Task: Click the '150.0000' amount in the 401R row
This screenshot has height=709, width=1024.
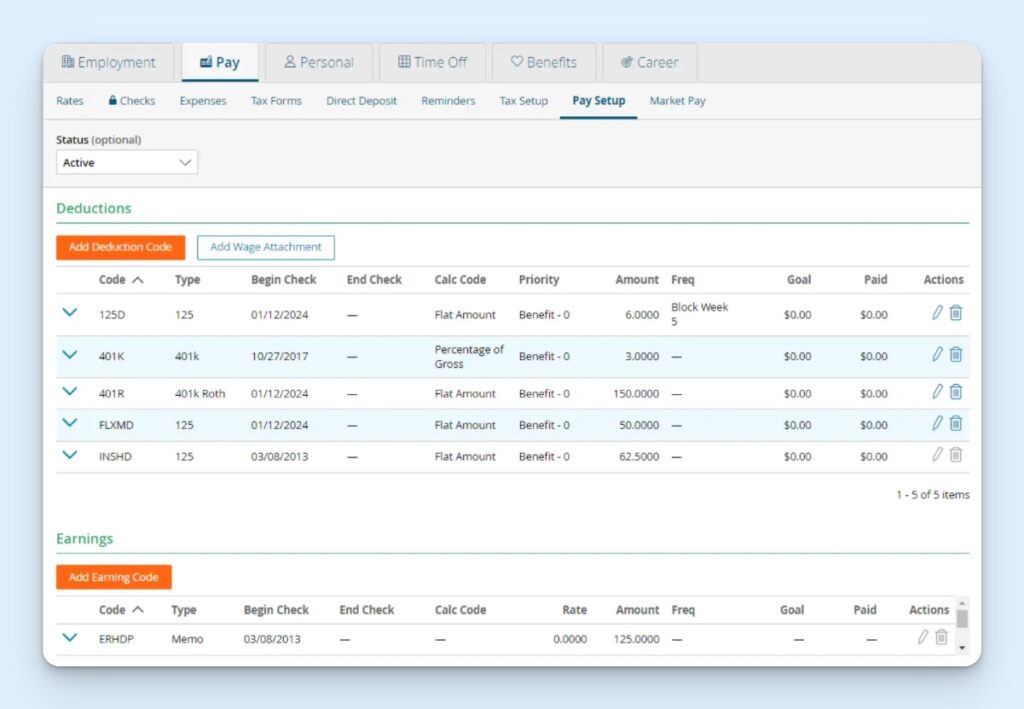Action: pyautogui.click(x=636, y=394)
